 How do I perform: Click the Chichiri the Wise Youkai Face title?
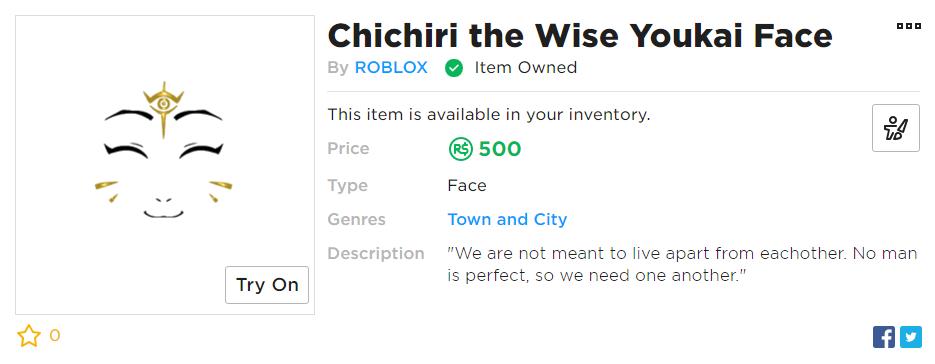580,35
